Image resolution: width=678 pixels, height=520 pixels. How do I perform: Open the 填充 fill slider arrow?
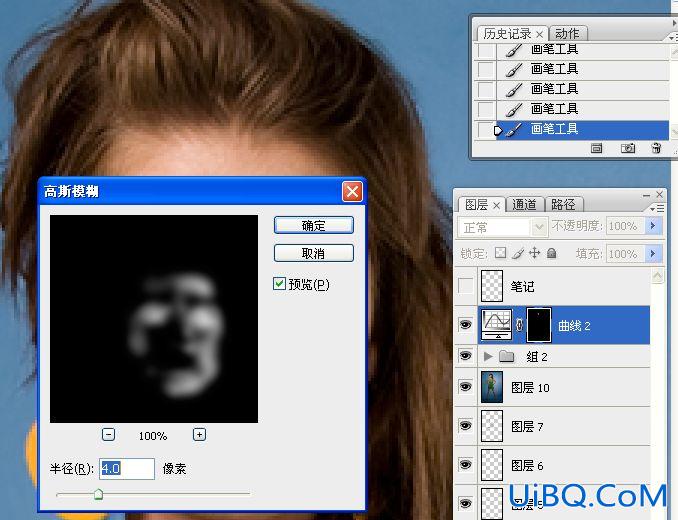[653, 253]
